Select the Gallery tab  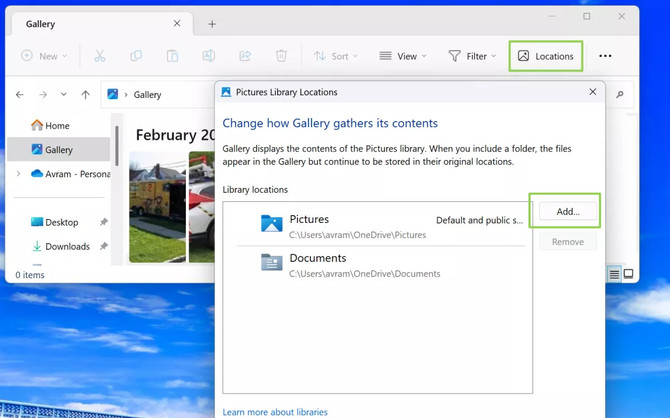tap(103, 24)
